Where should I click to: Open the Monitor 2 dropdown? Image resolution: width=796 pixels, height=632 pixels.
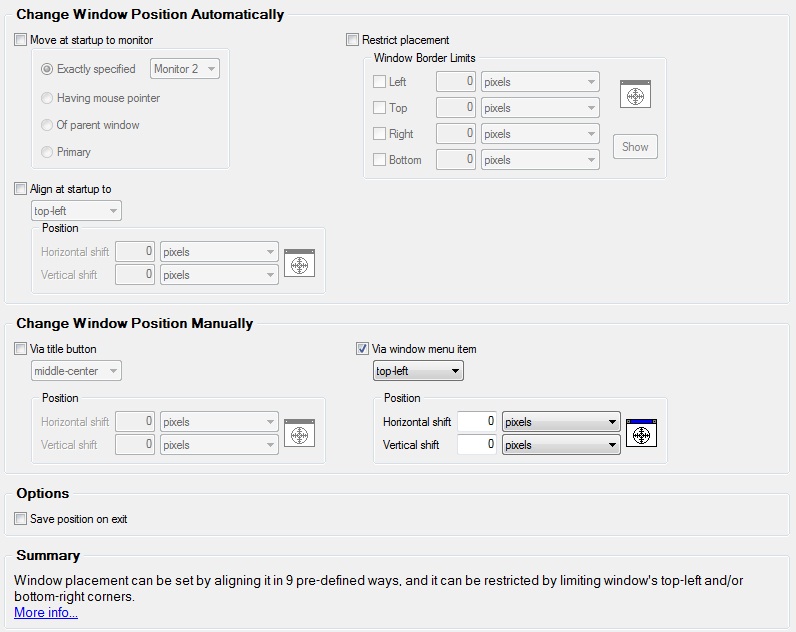[x=185, y=69]
